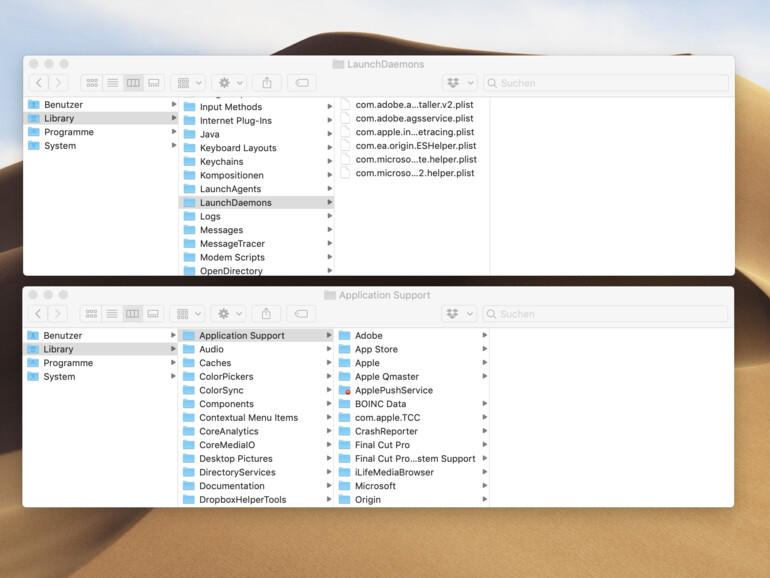Select Benutzer in Application Support window
770x578 pixels.
point(63,336)
